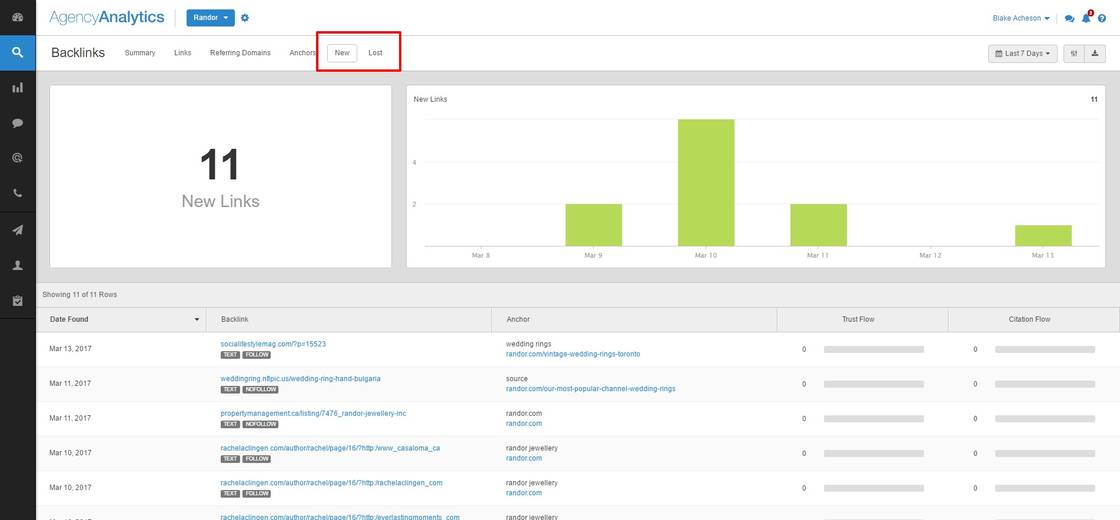Open the Last 7 Days date range dropdown

(x=1023, y=54)
